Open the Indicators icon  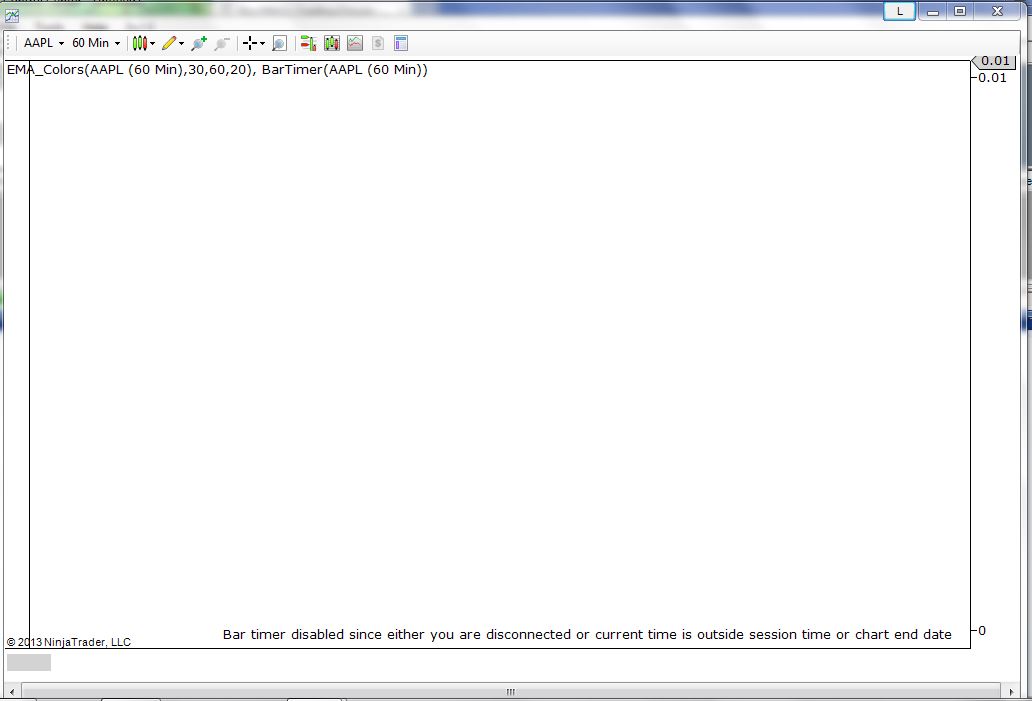355,43
